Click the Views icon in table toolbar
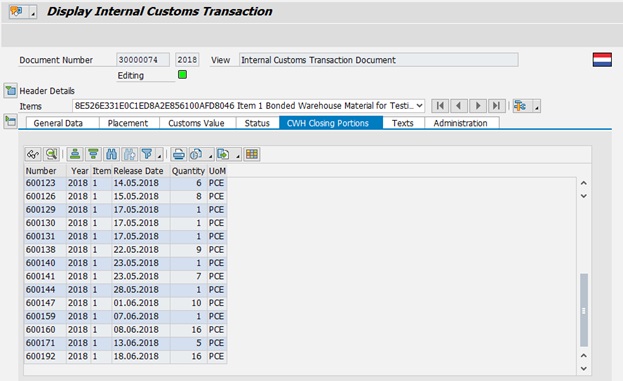Screen dimensions: 623x381 click(196, 154)
